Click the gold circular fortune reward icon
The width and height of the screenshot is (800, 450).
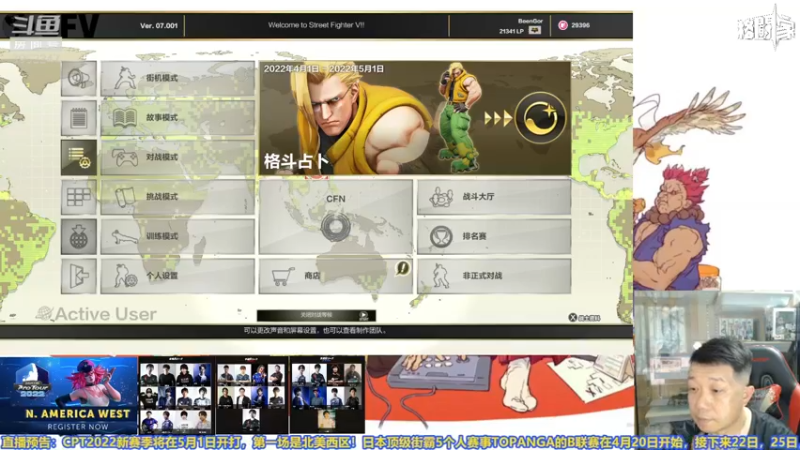click(540, 118)
